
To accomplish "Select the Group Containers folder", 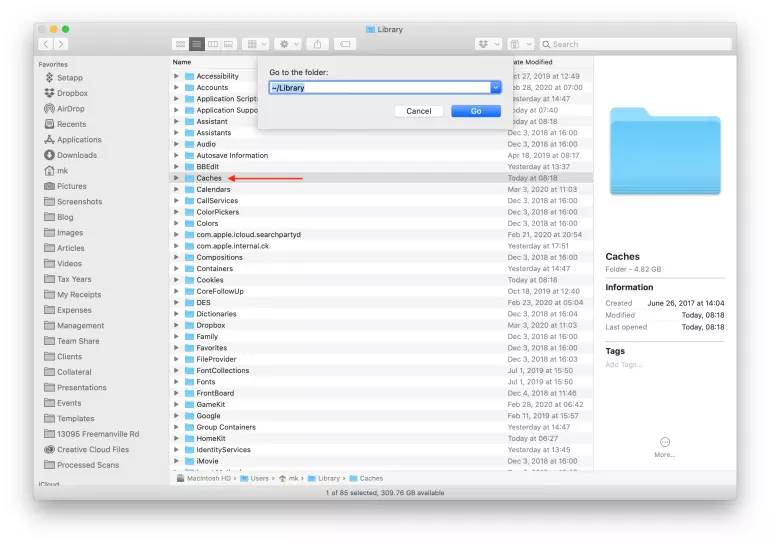I will point(226,427).
